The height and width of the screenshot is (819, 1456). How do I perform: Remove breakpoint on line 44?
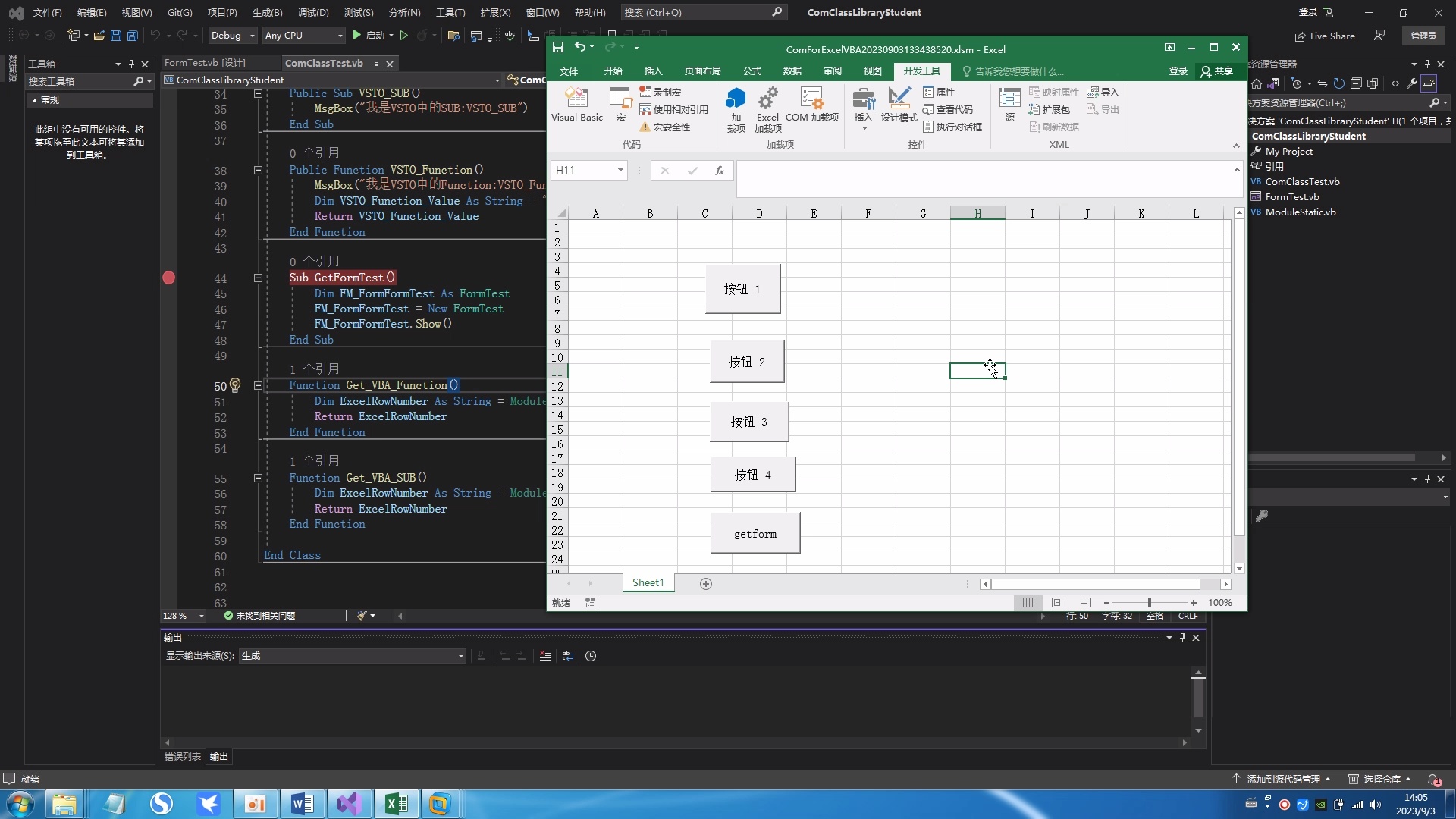169,278
